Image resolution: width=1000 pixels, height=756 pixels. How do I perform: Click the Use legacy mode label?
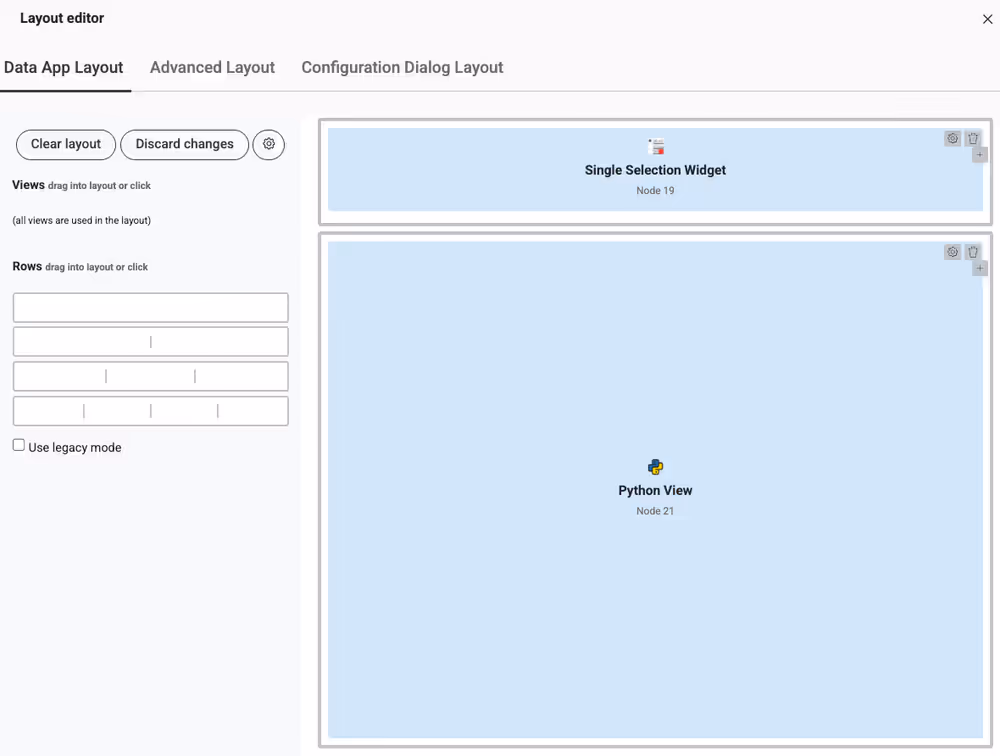coord(75,448)
